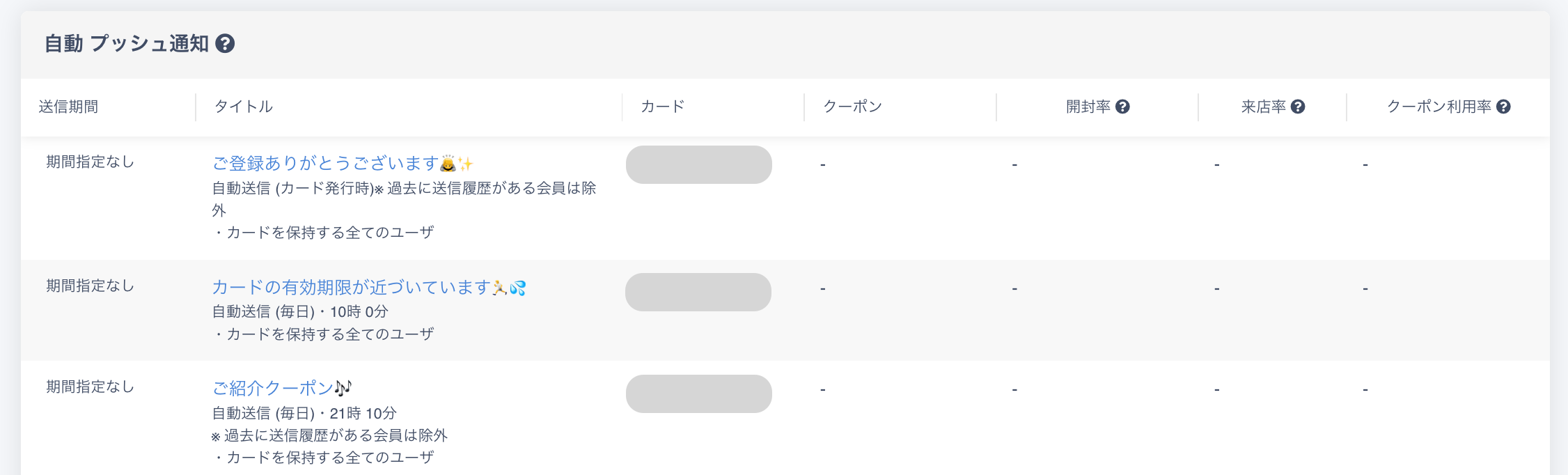Click the 来店率 column header text
1568x475 pixels.
[x=1263, y=107]
